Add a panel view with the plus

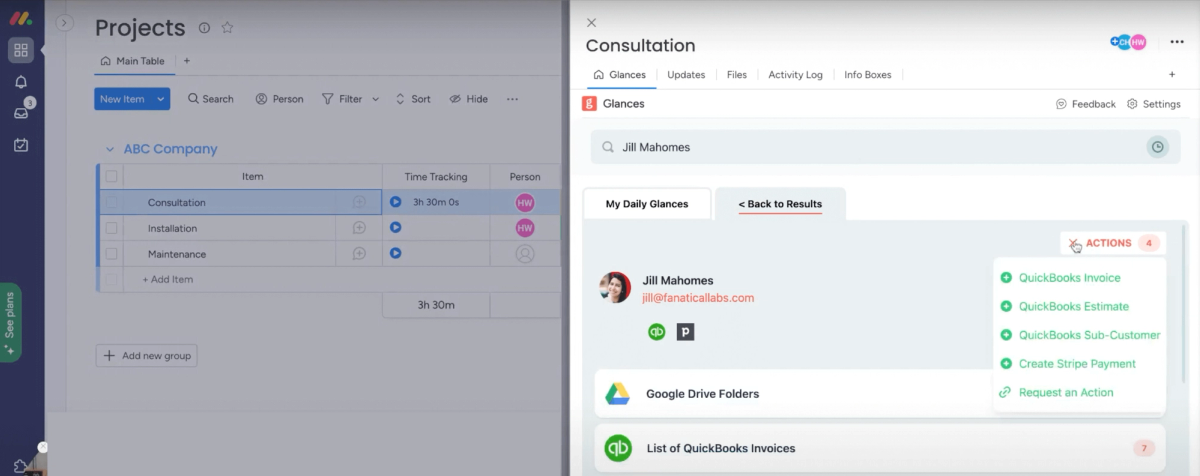coord(1172,75)
